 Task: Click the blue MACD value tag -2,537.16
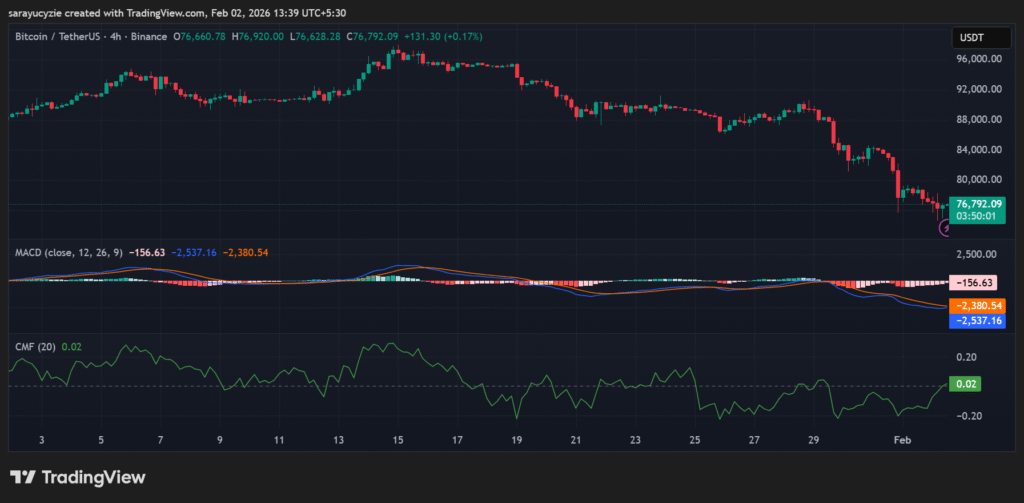pos(978,320)
